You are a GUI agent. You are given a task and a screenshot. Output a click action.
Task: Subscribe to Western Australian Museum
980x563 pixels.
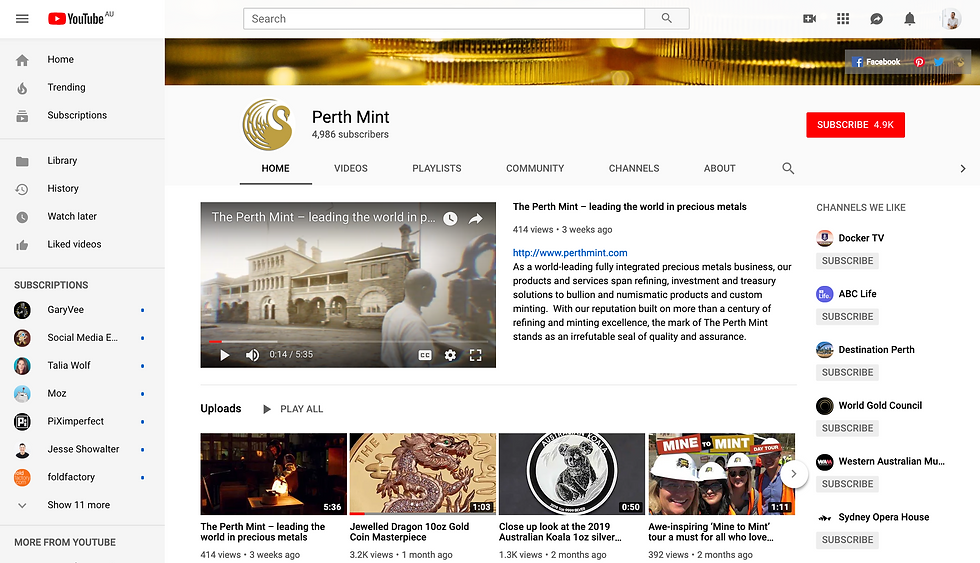coord(848,484)
